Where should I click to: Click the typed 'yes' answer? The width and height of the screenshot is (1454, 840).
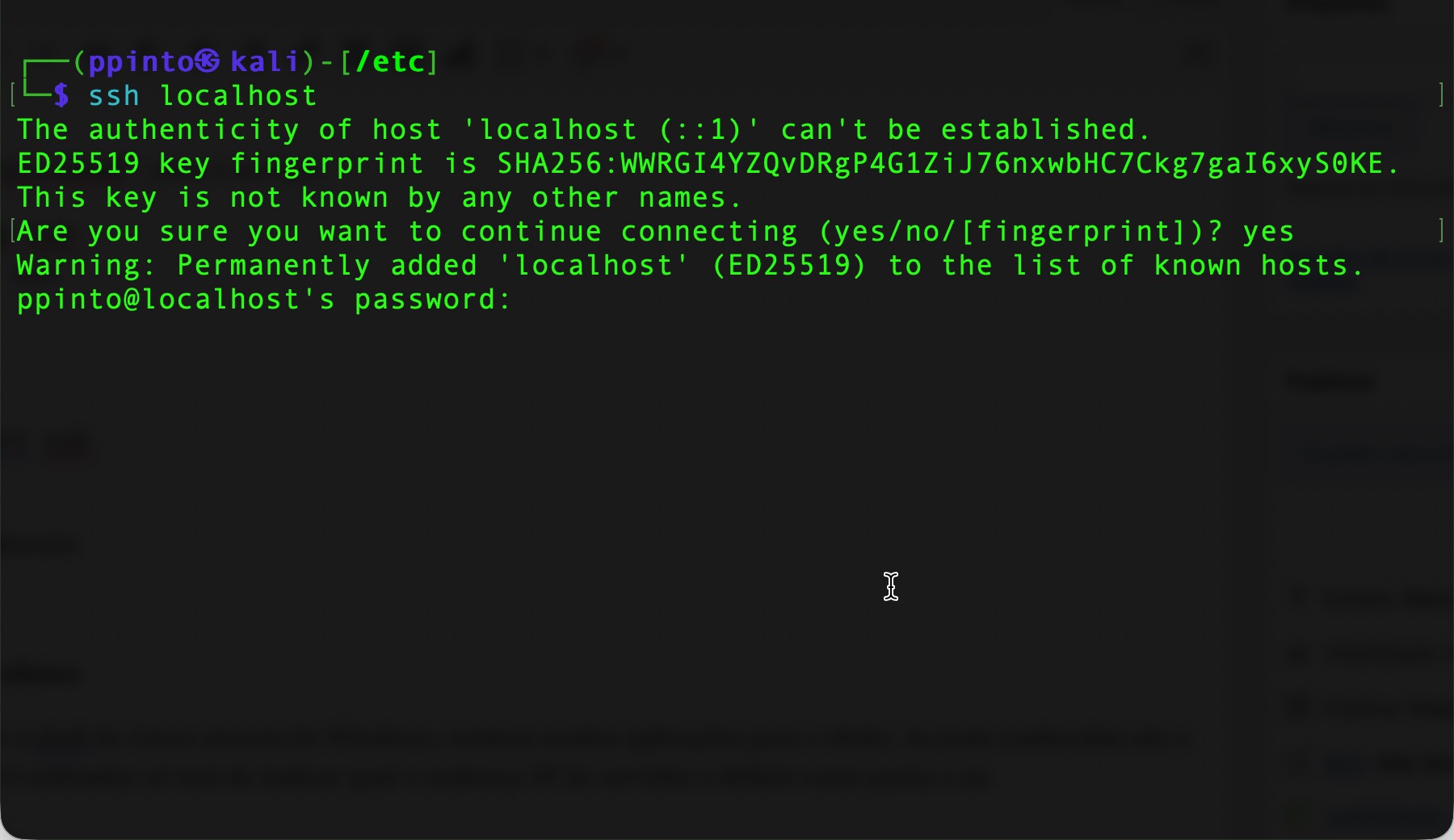(1268, 232)
